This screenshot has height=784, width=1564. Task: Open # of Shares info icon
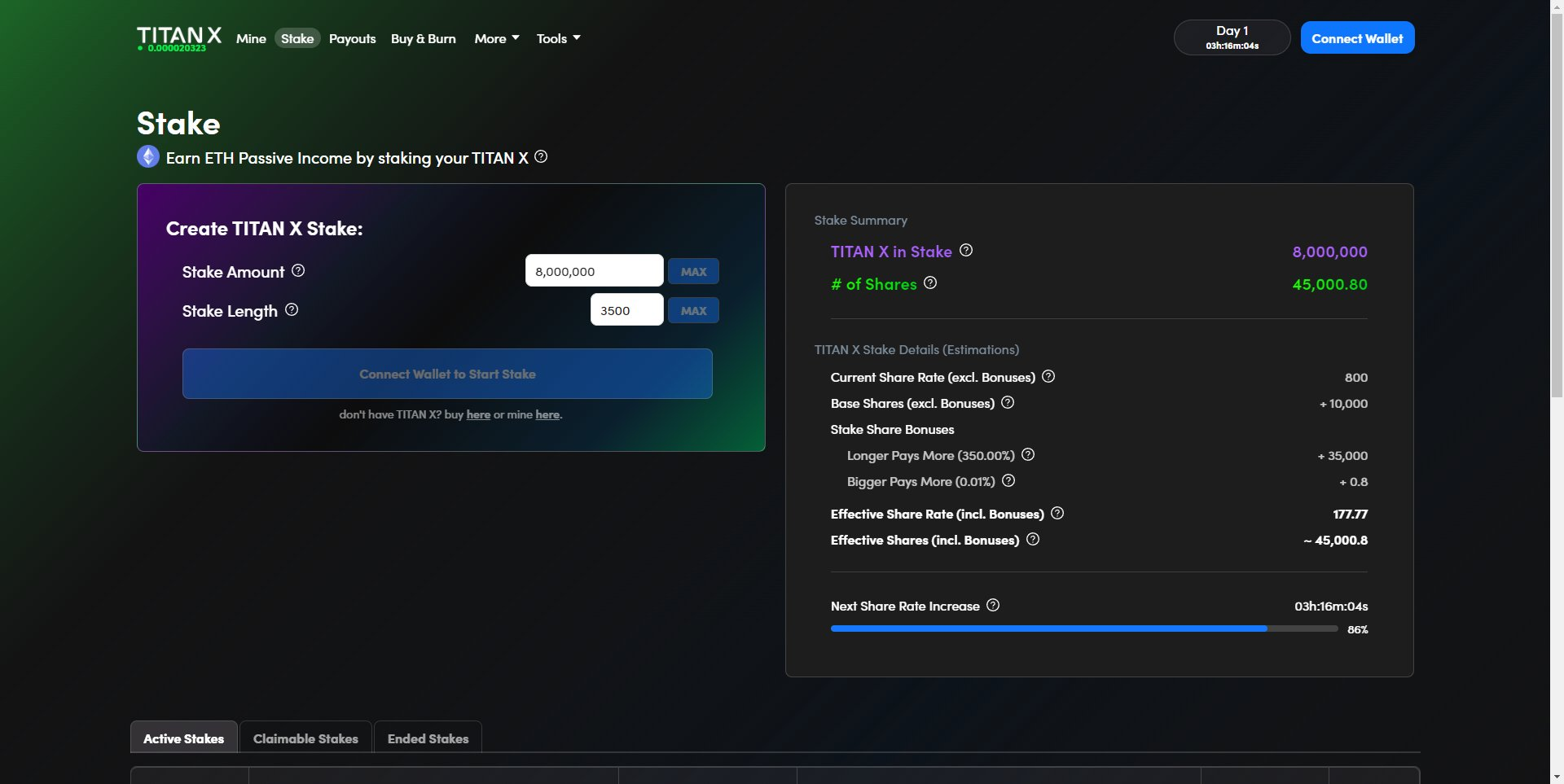(x=930, y=283)
